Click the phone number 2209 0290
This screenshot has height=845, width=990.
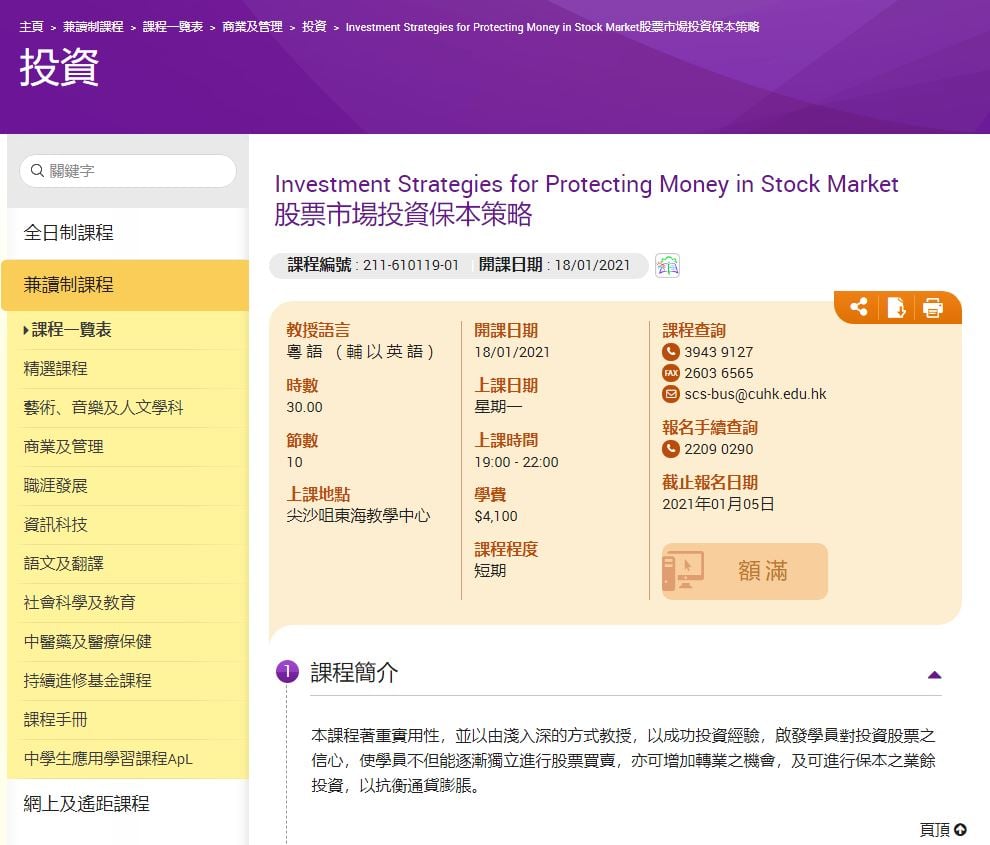click(719, 449)
